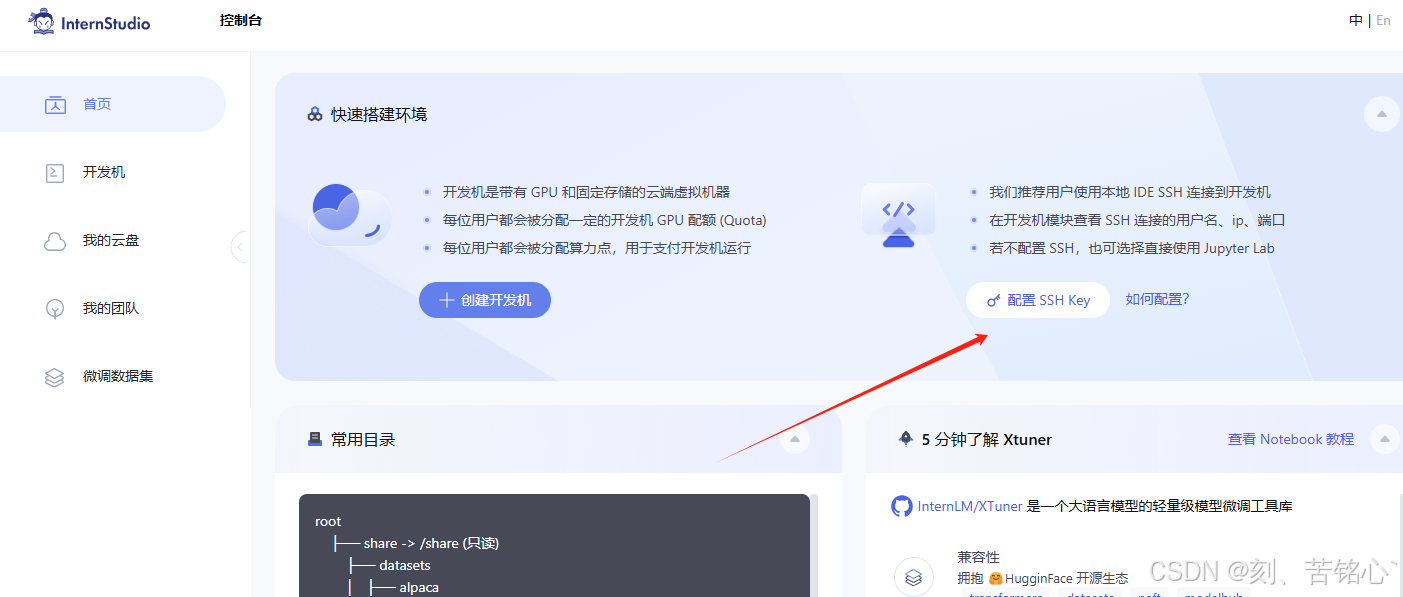Open the 如何配置? link

coord(1157,299)
